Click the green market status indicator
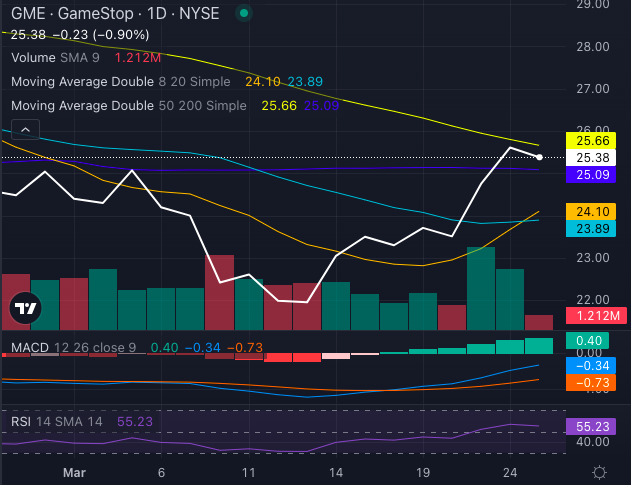The image size is (631, 485). pyautogui.click(x=246, y=15)
